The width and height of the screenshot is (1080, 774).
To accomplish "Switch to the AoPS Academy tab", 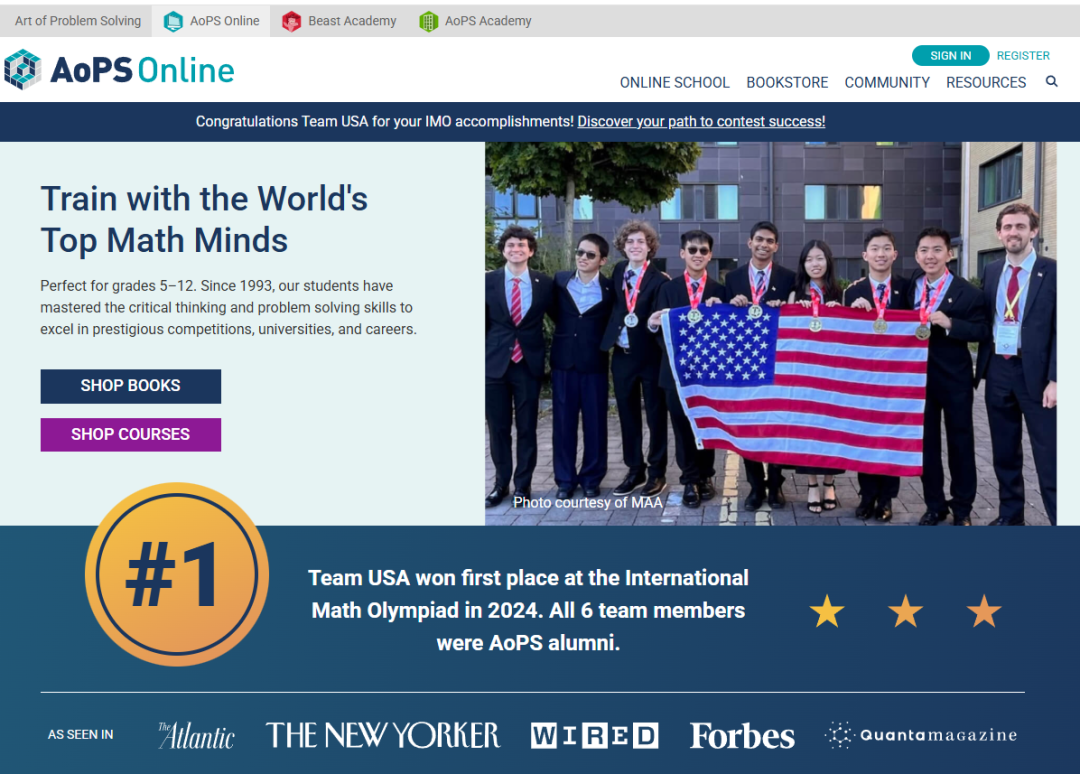I will point(488,21).
